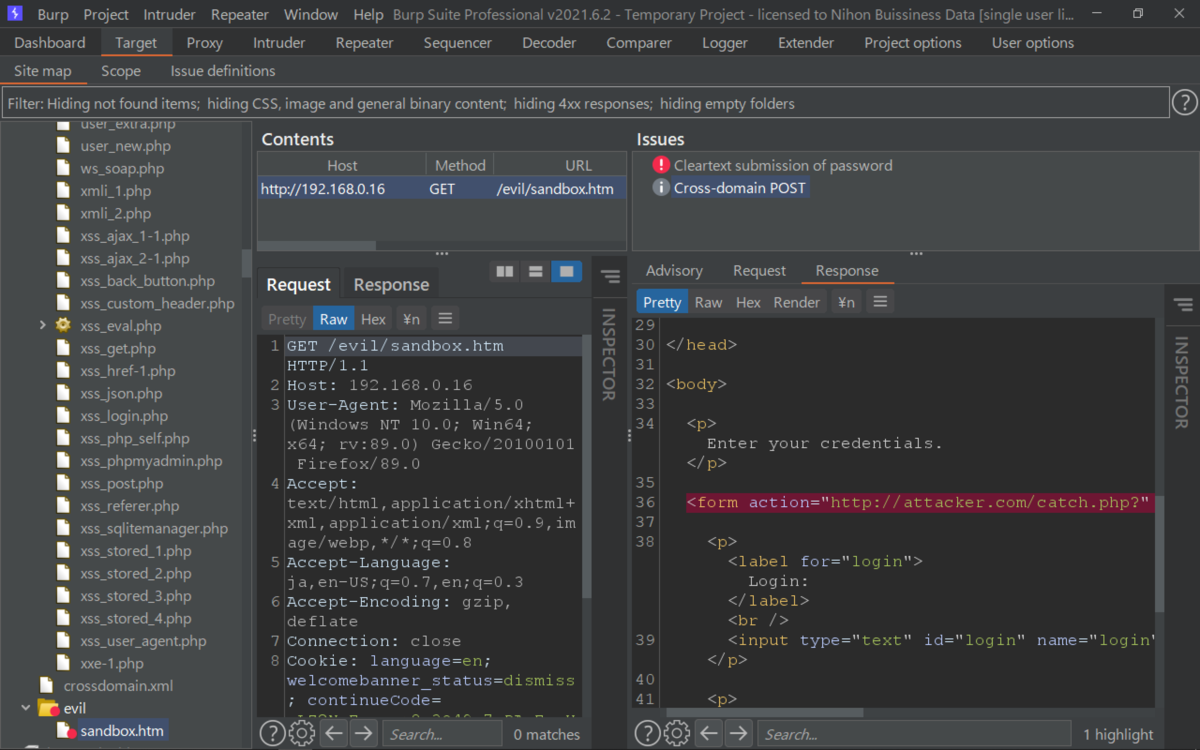Open the site map filter help icon
The height and width of the screenshot is (750, 1200).
[x=1184, y=103]
